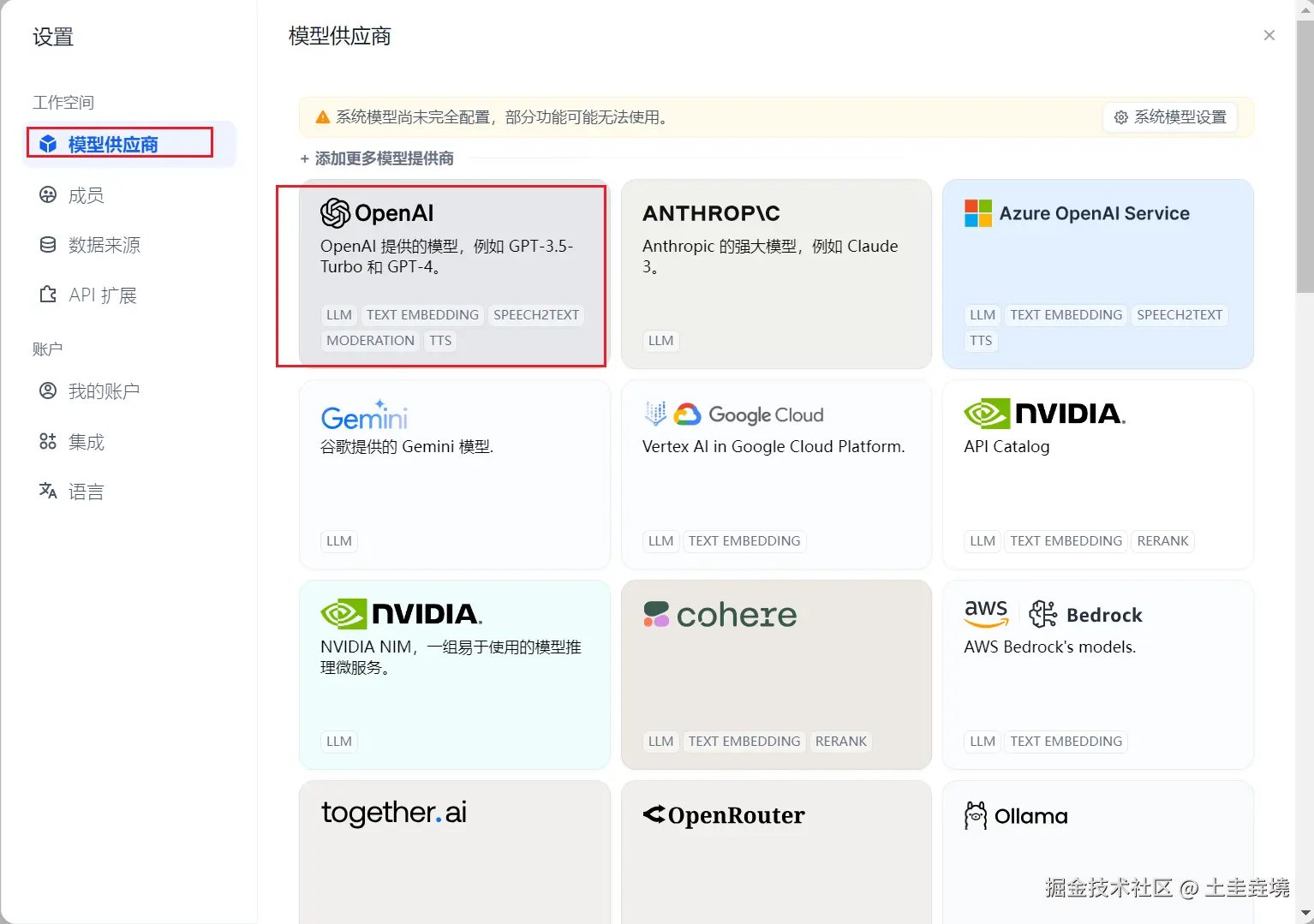Image resolution: width=1314 pixels, height=924 pixels.
Task: Click the Ollama llama icon
Action: click(x=975, y=815)
